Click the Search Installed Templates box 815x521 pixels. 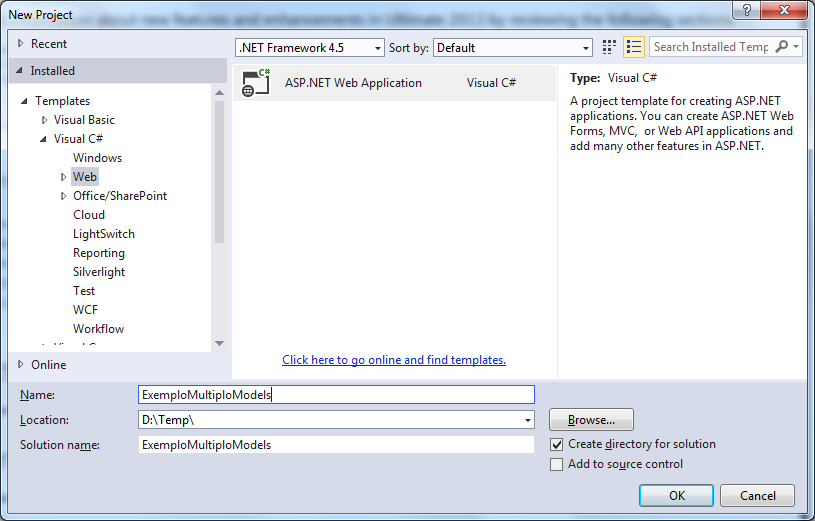tap(711, 47)
